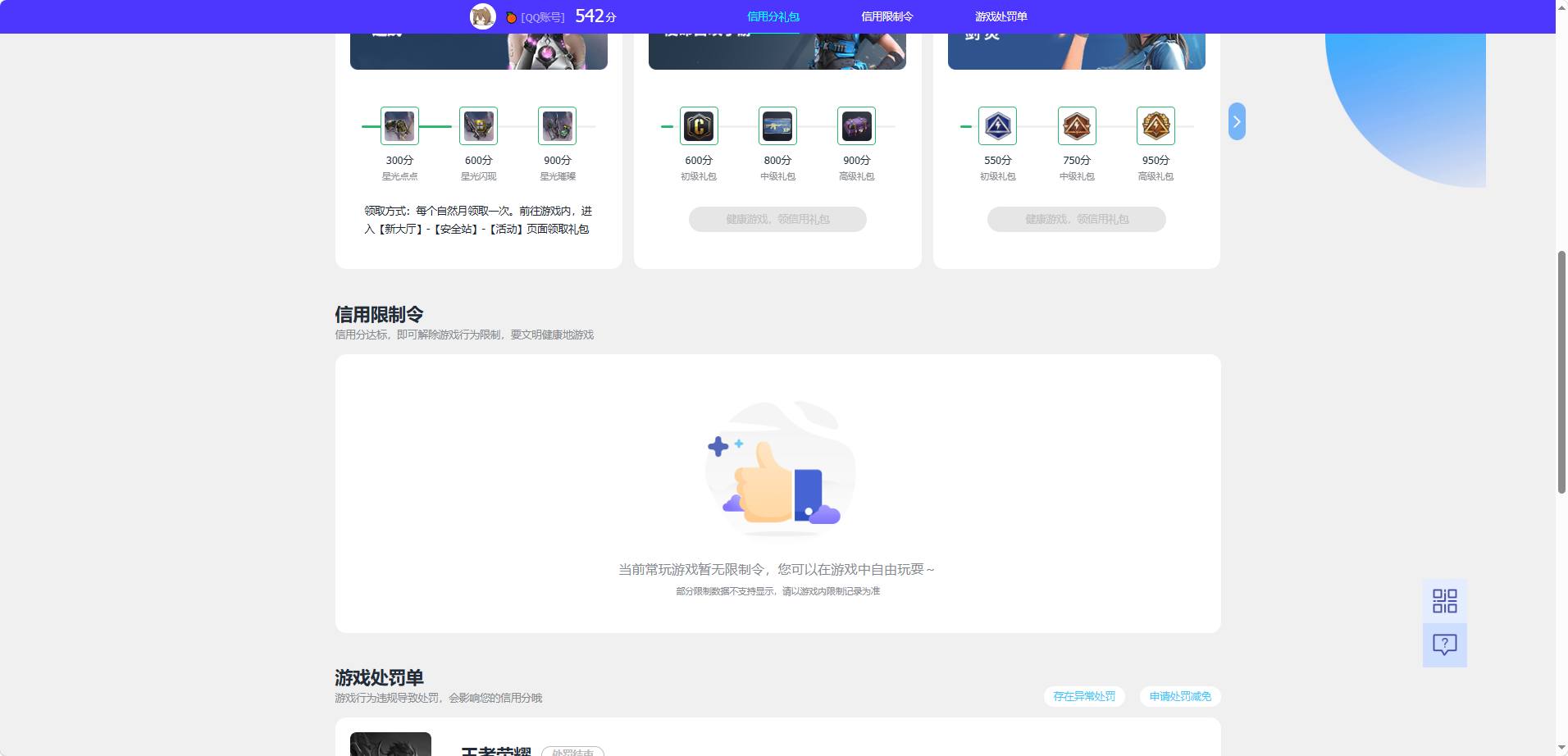Open the 550分 初级礼包 blue badge icon
The width and height of the screenshot is (1568, 756).
(x=997, y=126)
